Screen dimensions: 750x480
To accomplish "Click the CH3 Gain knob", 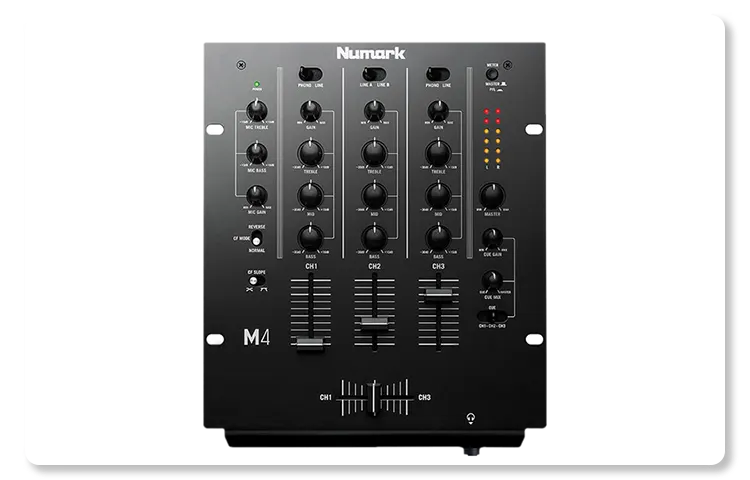I will (x=438, y=111).
